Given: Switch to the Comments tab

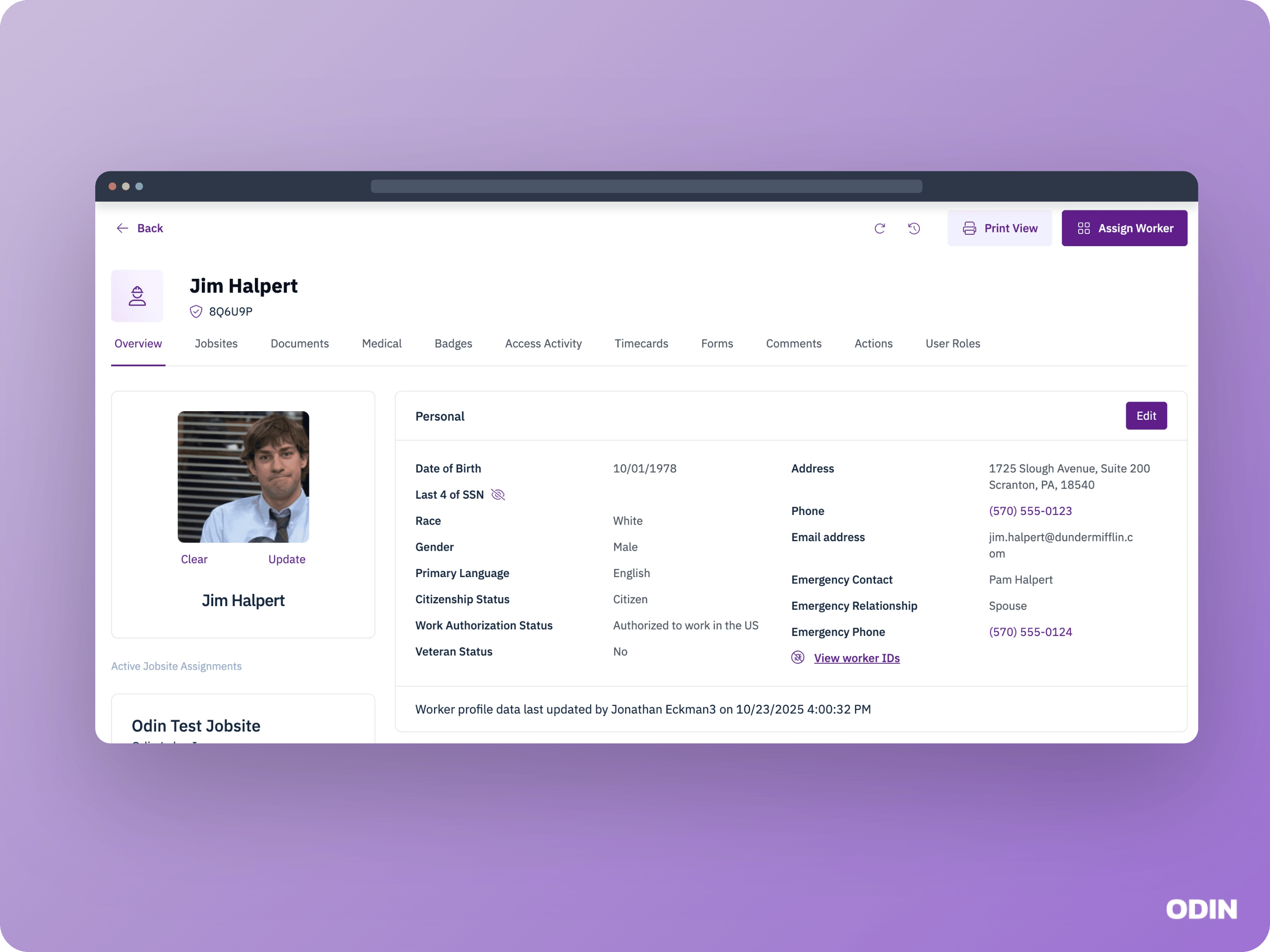Looking at the screenshot, I should 793,344.
